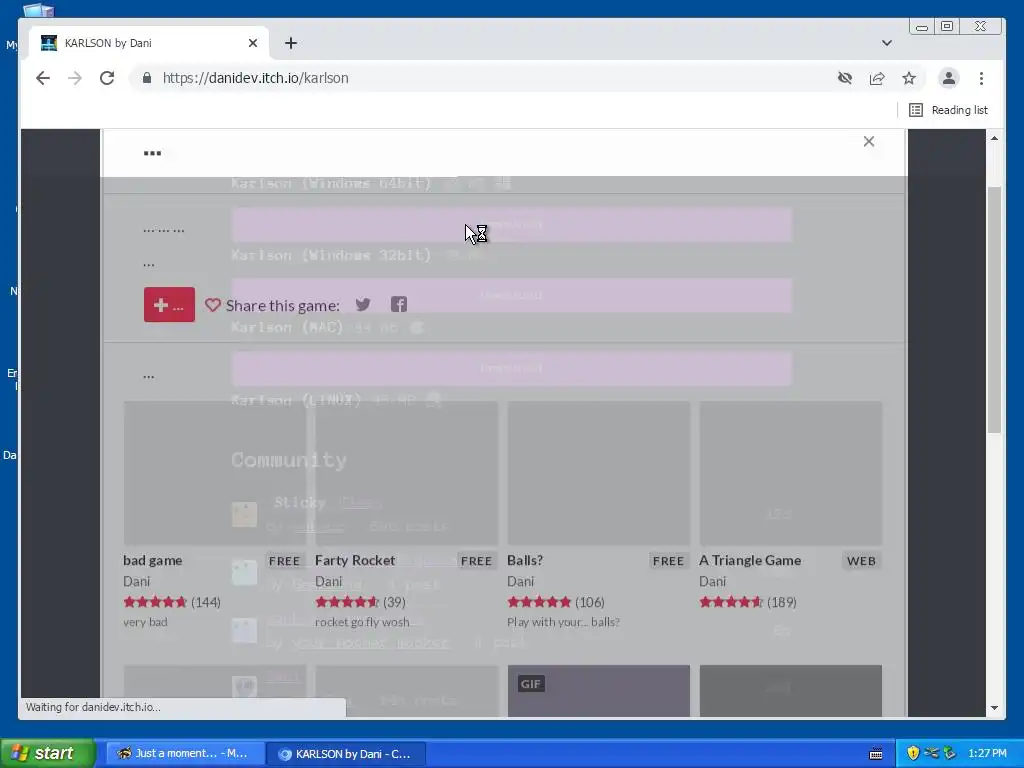The height and width of the screenshot is (768, 1024).
Task: Share the game on Twitter
Action: [363, 304]
